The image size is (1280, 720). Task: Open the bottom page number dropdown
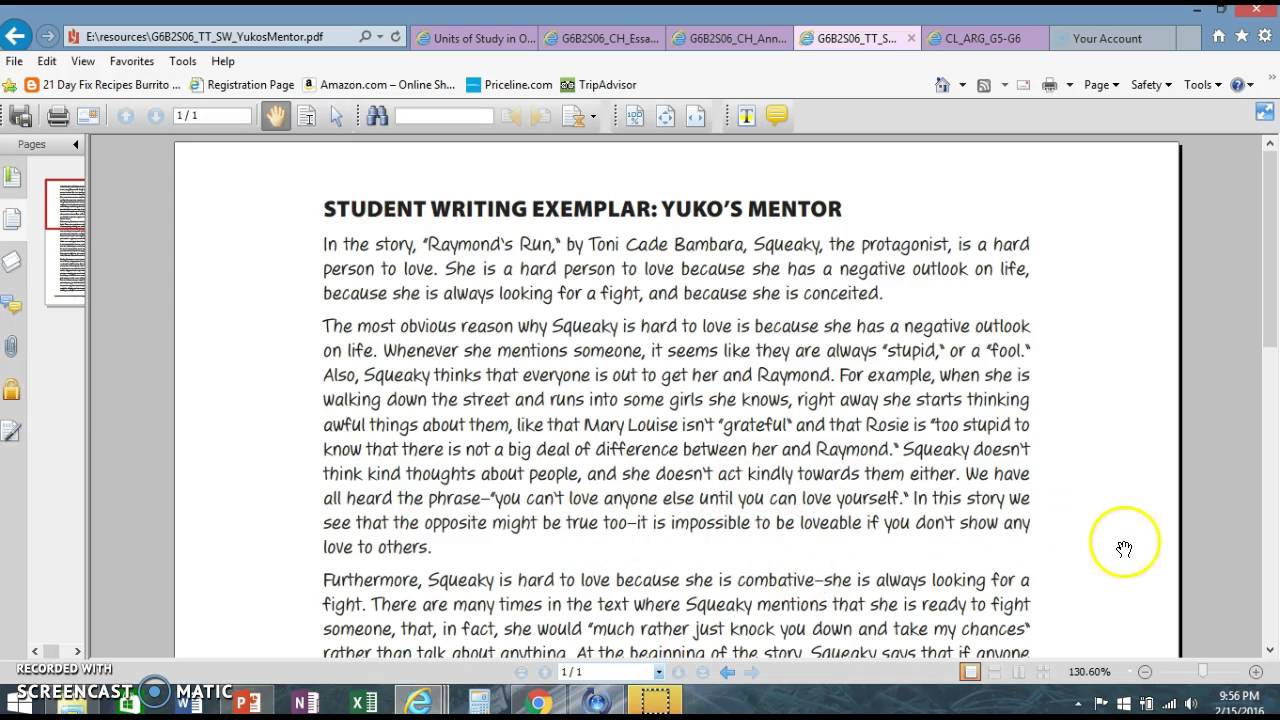(x=659, y=672)
